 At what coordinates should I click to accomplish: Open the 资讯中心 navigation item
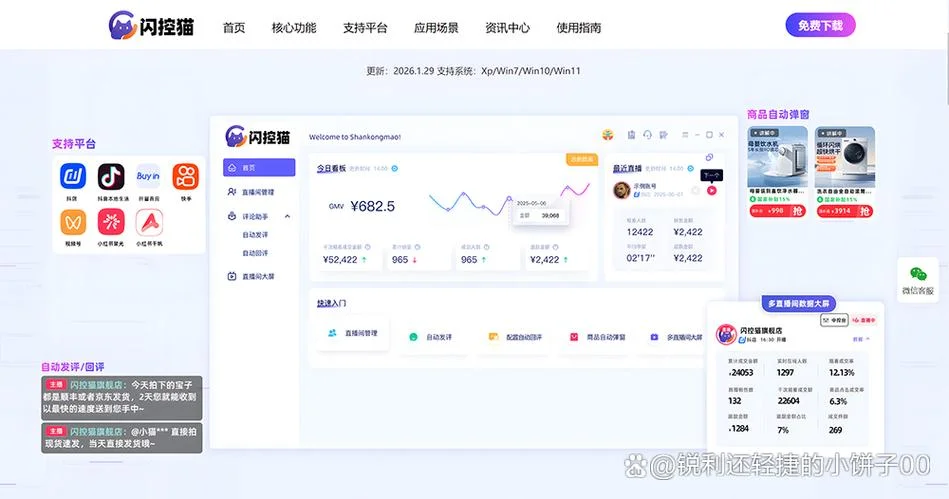[507, 28]
